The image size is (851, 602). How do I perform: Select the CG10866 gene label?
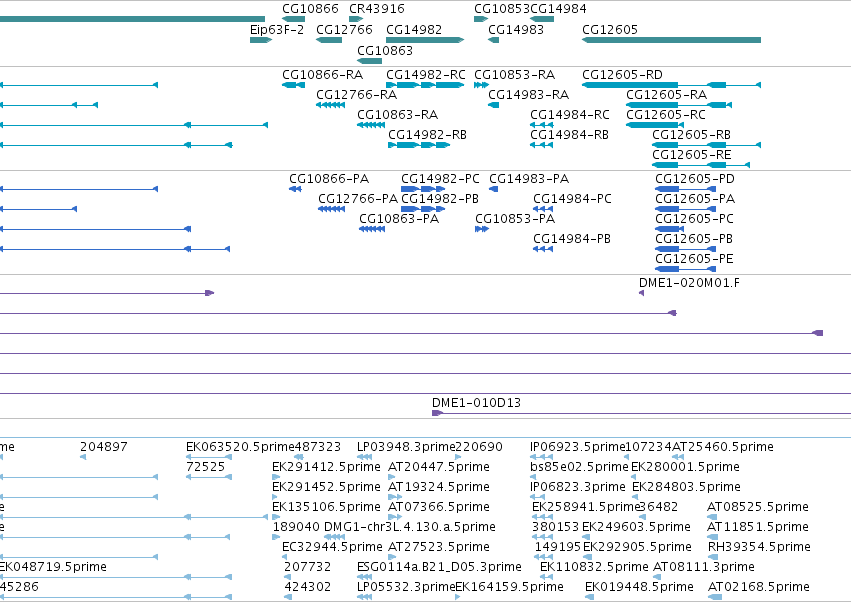[x=310, y=9]
